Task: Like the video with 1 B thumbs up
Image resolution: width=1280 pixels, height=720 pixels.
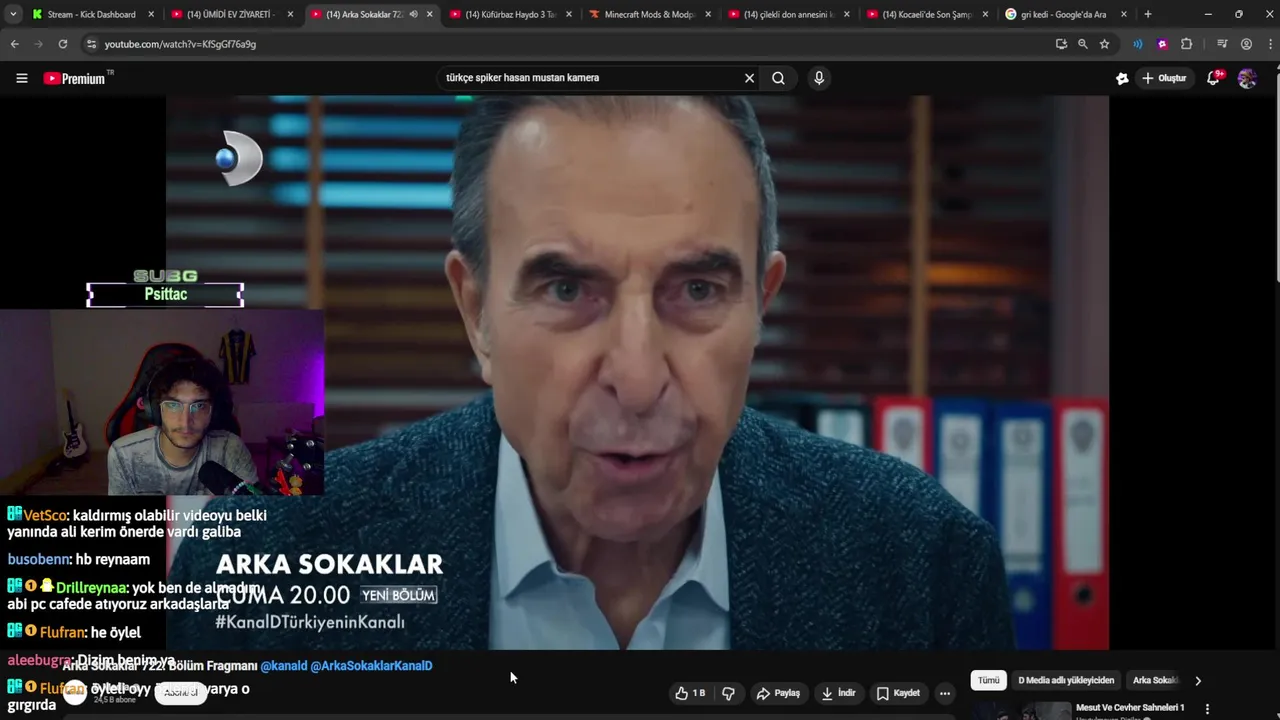Action: tap(691, 693)
